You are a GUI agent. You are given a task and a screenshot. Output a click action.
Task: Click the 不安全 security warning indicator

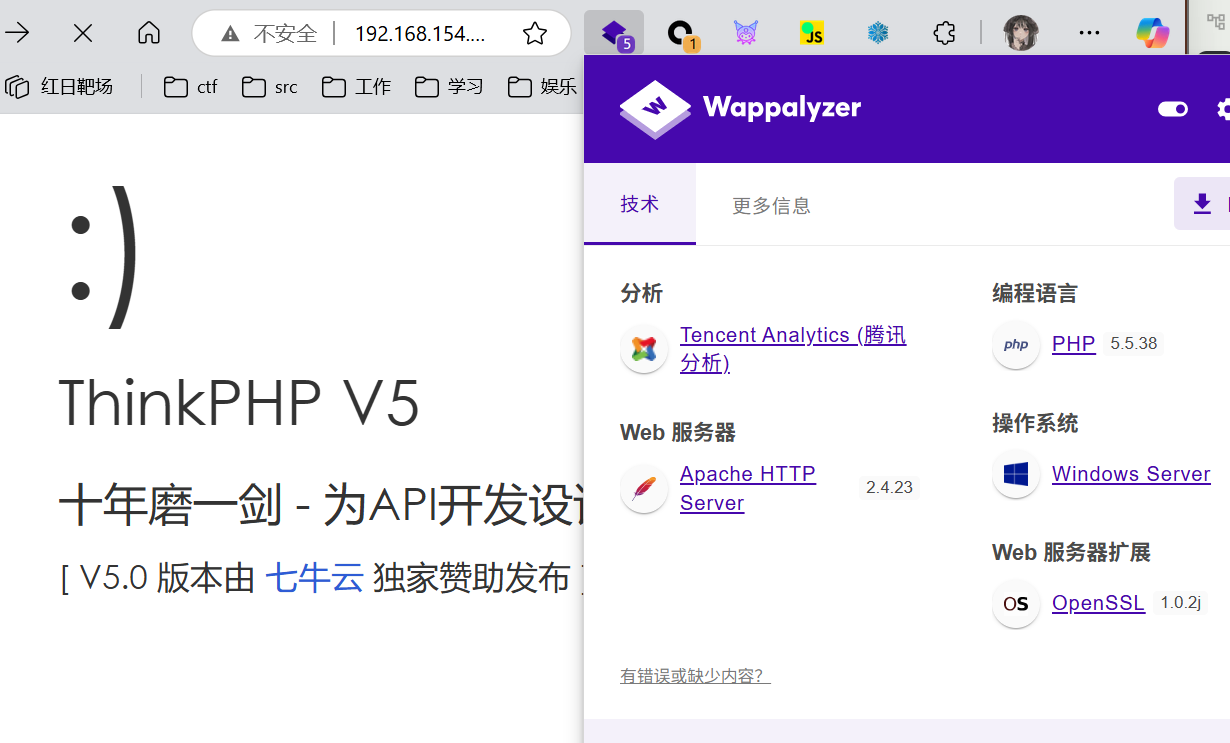coord(270,34)
